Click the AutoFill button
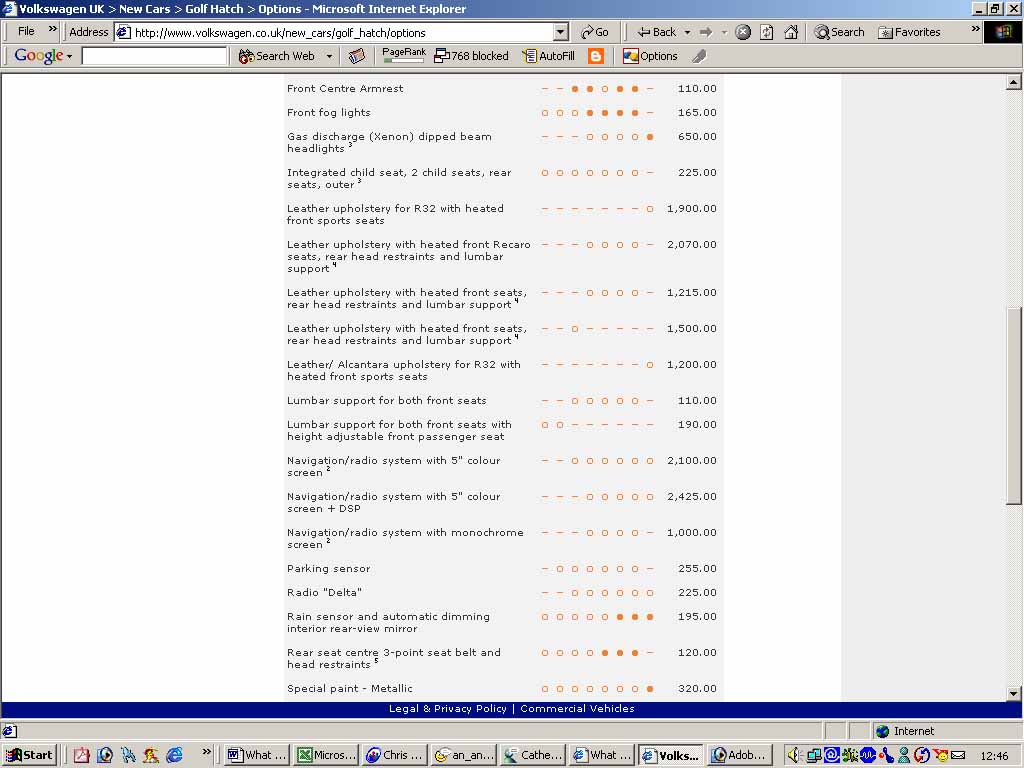This screenshot has width=1024, height=768. coord(549,56)
